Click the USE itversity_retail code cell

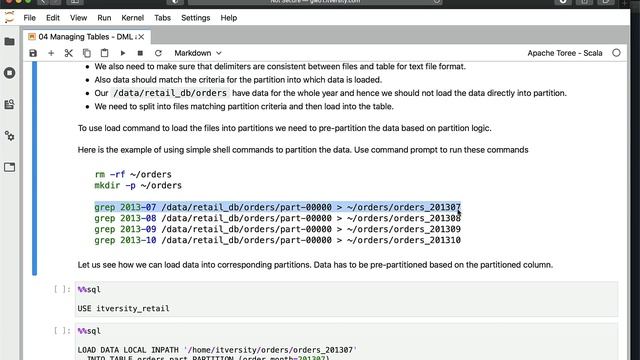(346, 299)
